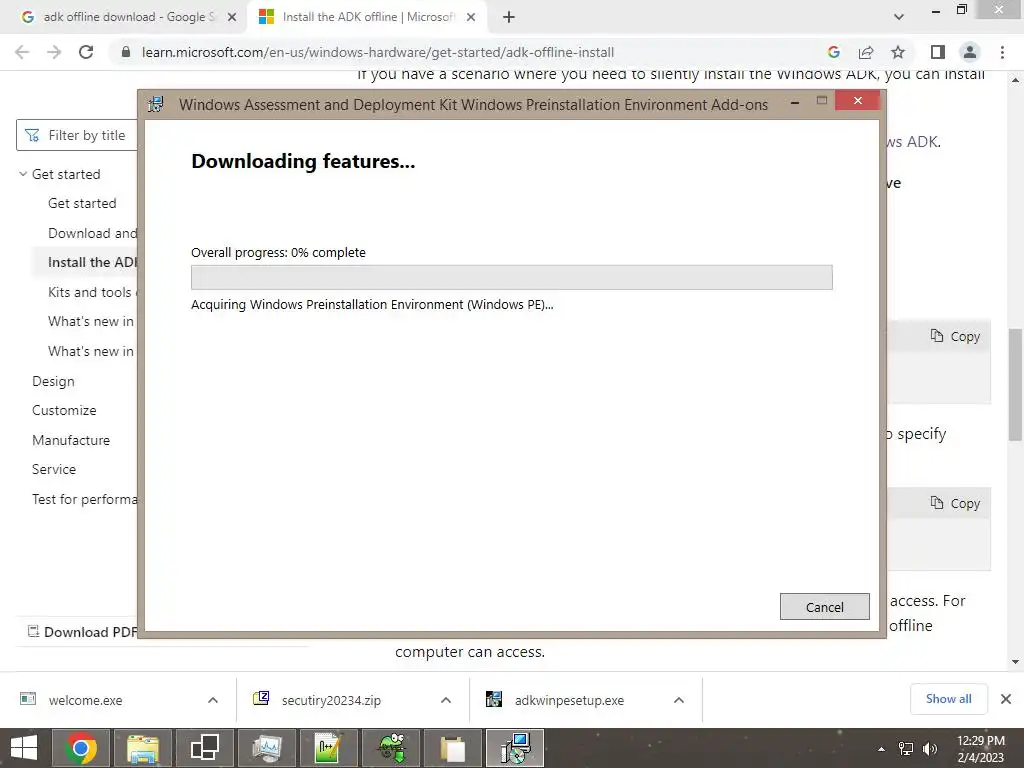Open the Download and install article

click(93, 233)
